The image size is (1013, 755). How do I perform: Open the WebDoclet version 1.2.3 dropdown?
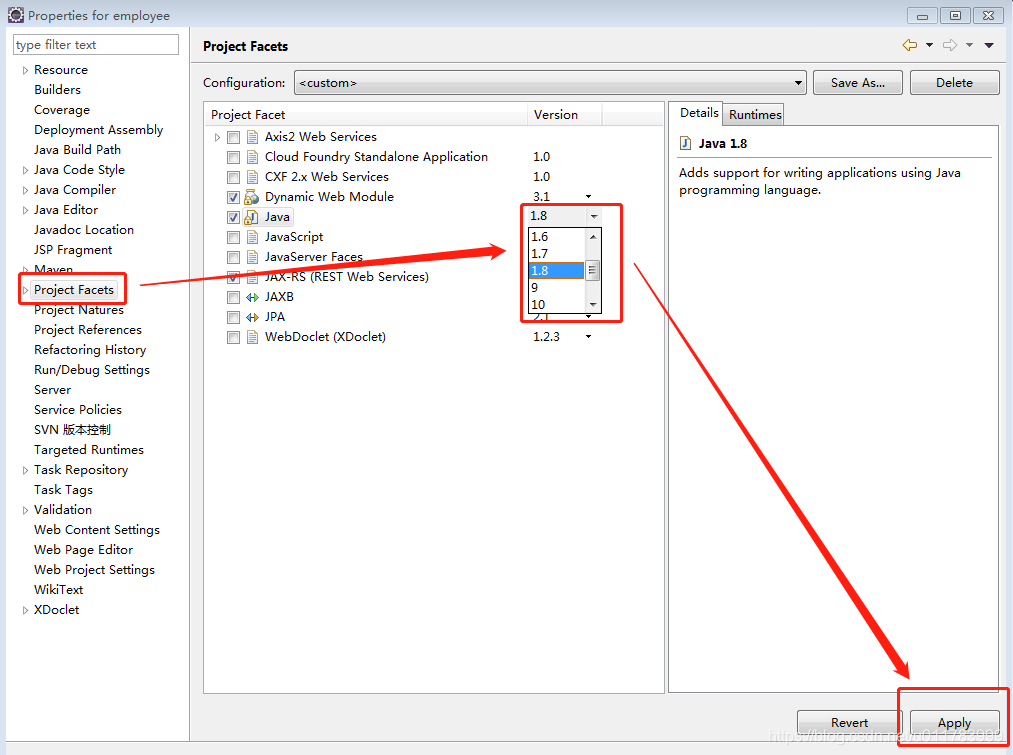coord(589,336)
